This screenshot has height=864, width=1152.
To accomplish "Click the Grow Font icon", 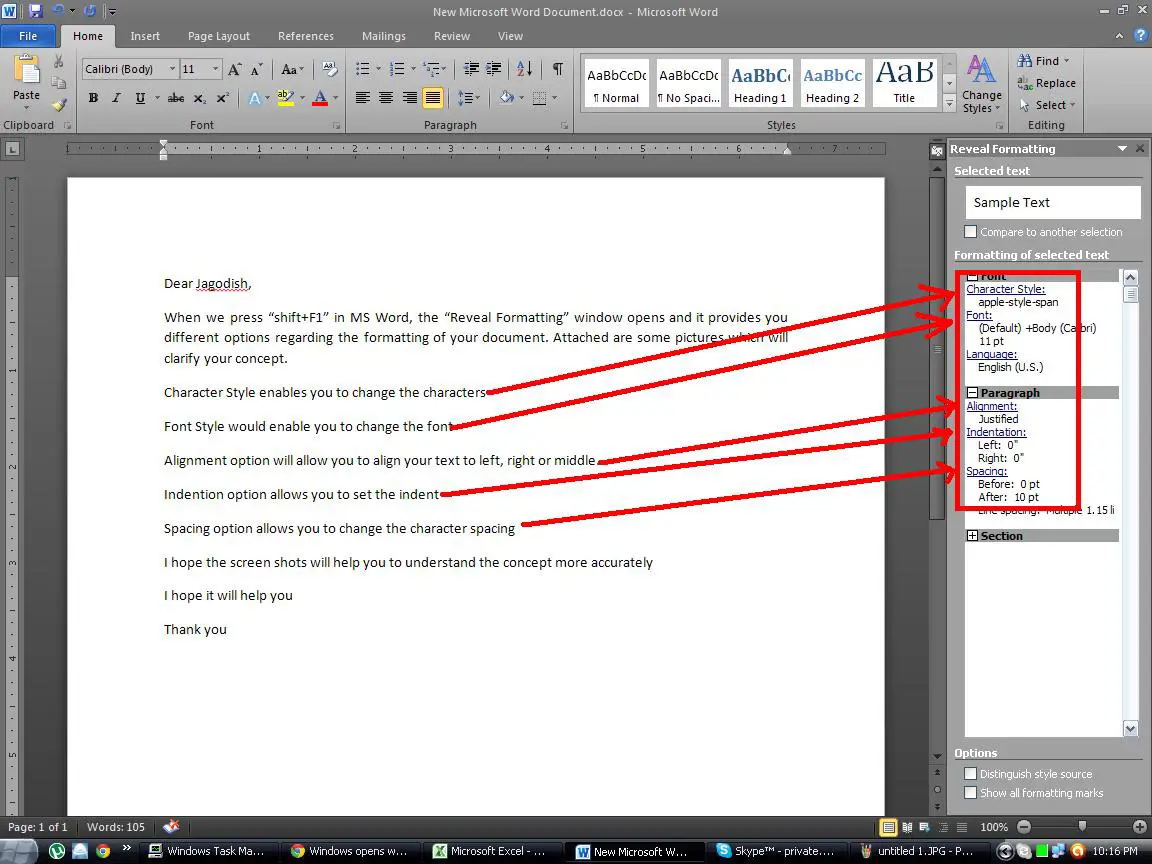I will coord(234,69).
